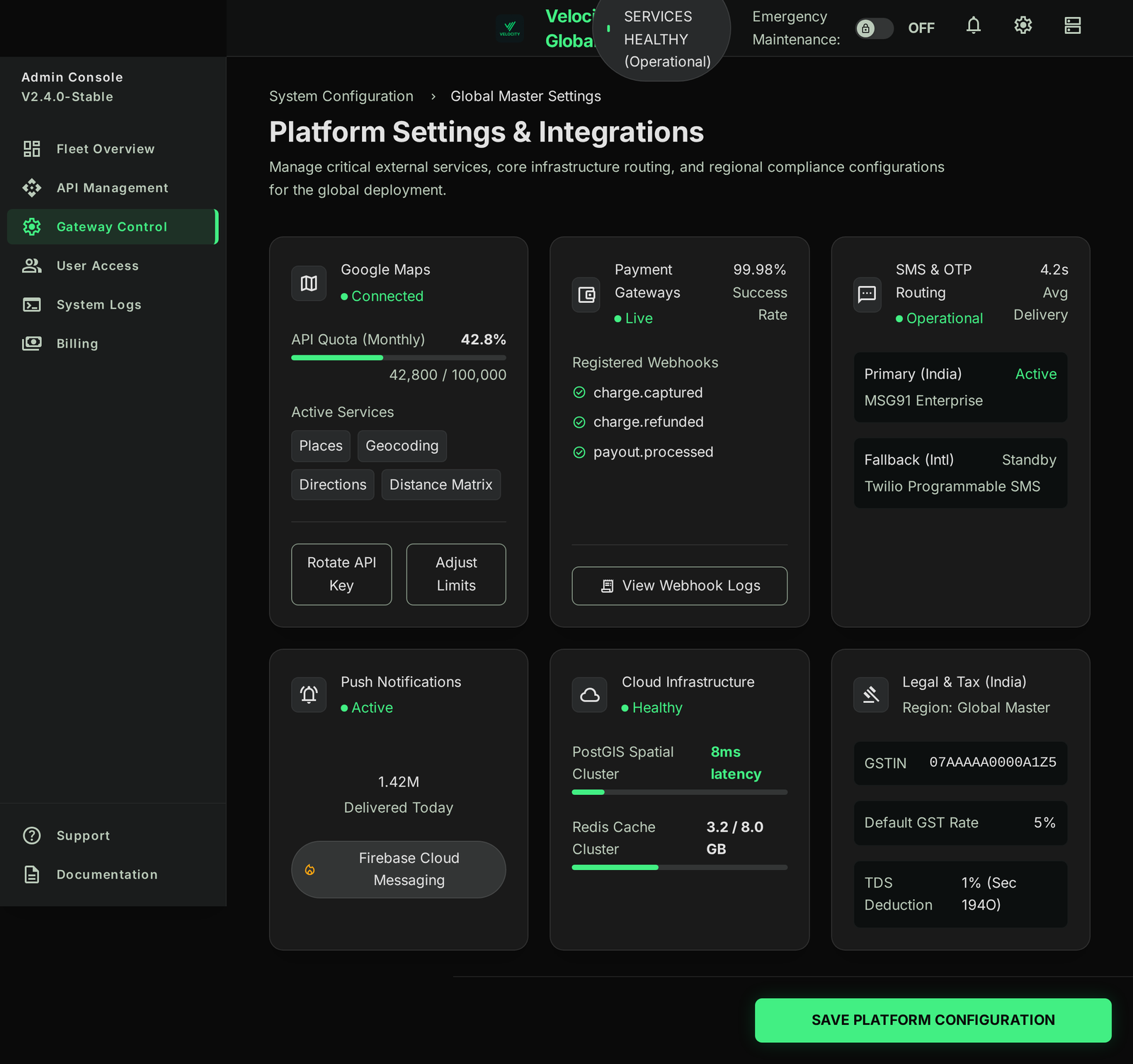Select Geocoding service chip
This screenshot has height=1064, width=1133.
402,446
